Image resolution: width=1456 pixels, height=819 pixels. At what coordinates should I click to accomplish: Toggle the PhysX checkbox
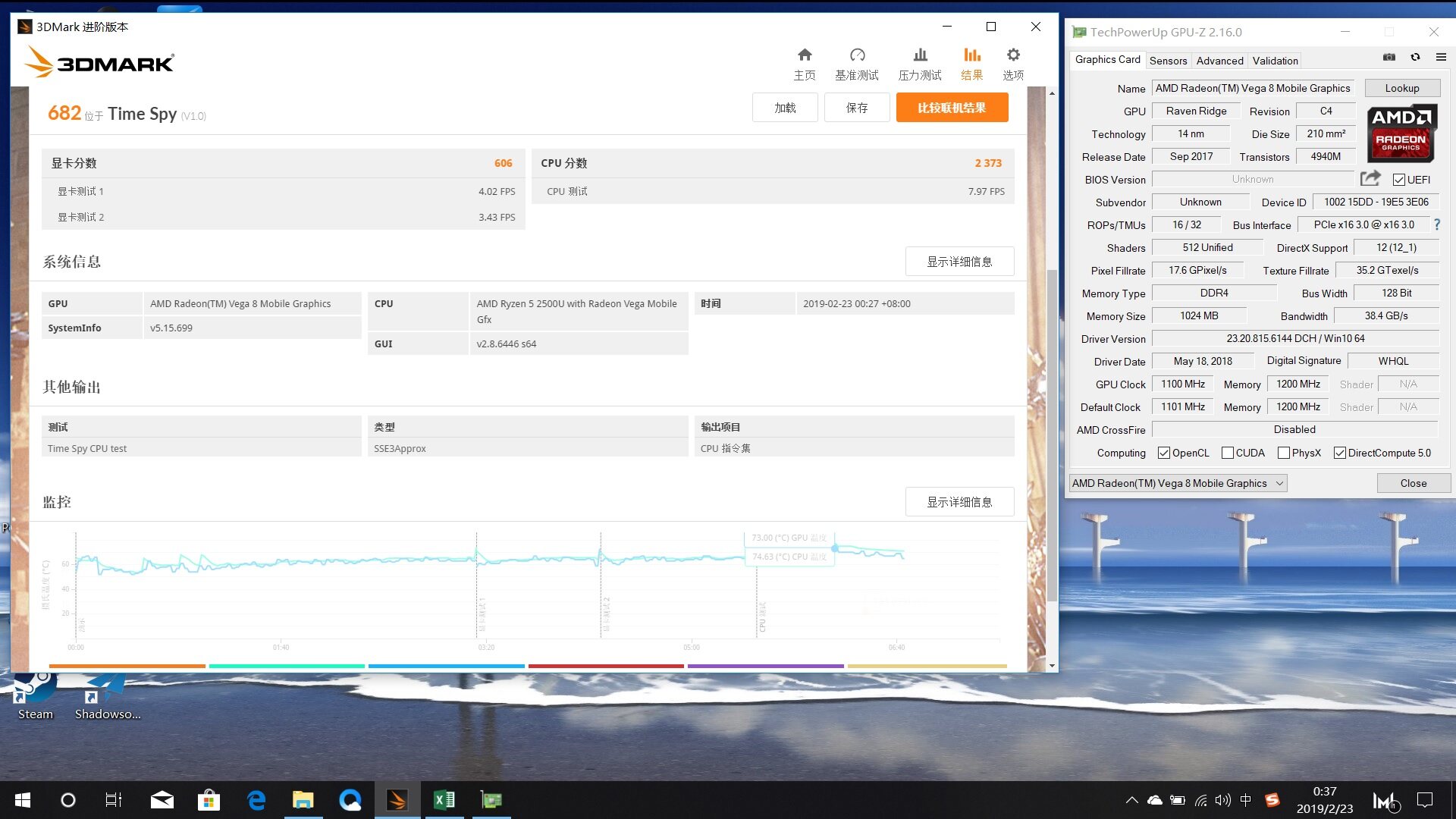click(1284, 453)
